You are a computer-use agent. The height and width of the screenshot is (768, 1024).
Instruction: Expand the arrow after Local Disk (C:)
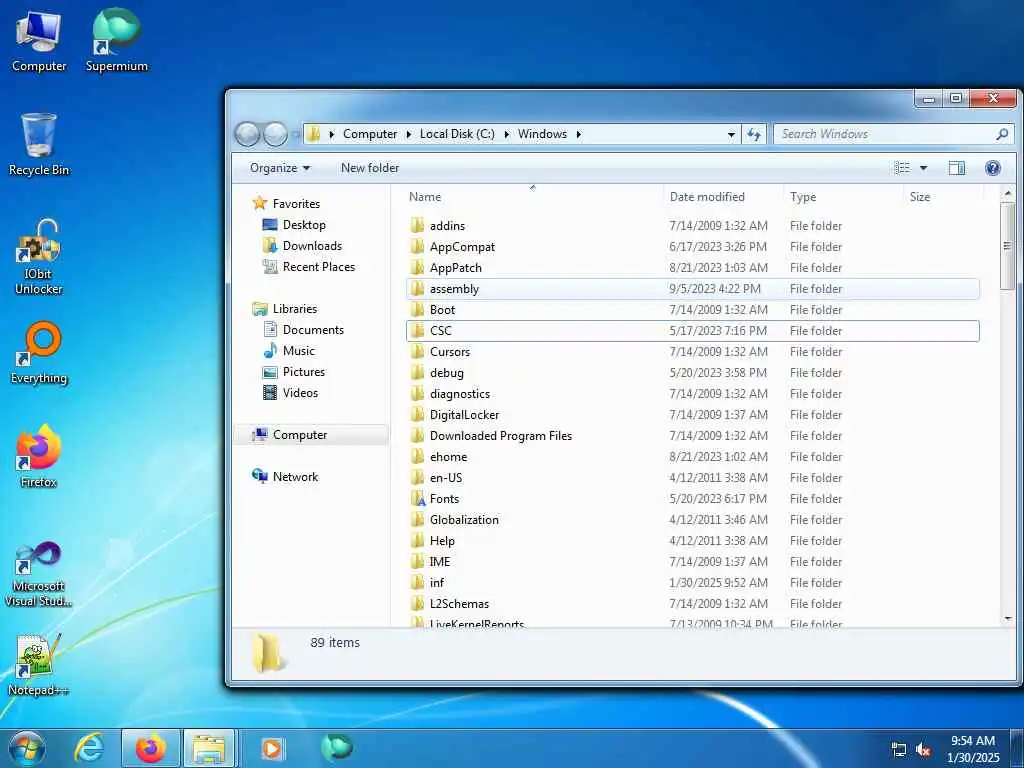[506, 134]
